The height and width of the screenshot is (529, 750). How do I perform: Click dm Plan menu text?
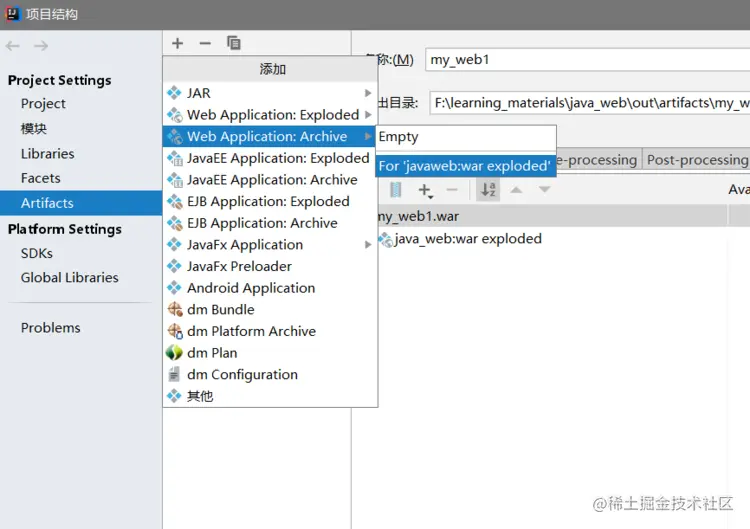[x=212, y=353]
